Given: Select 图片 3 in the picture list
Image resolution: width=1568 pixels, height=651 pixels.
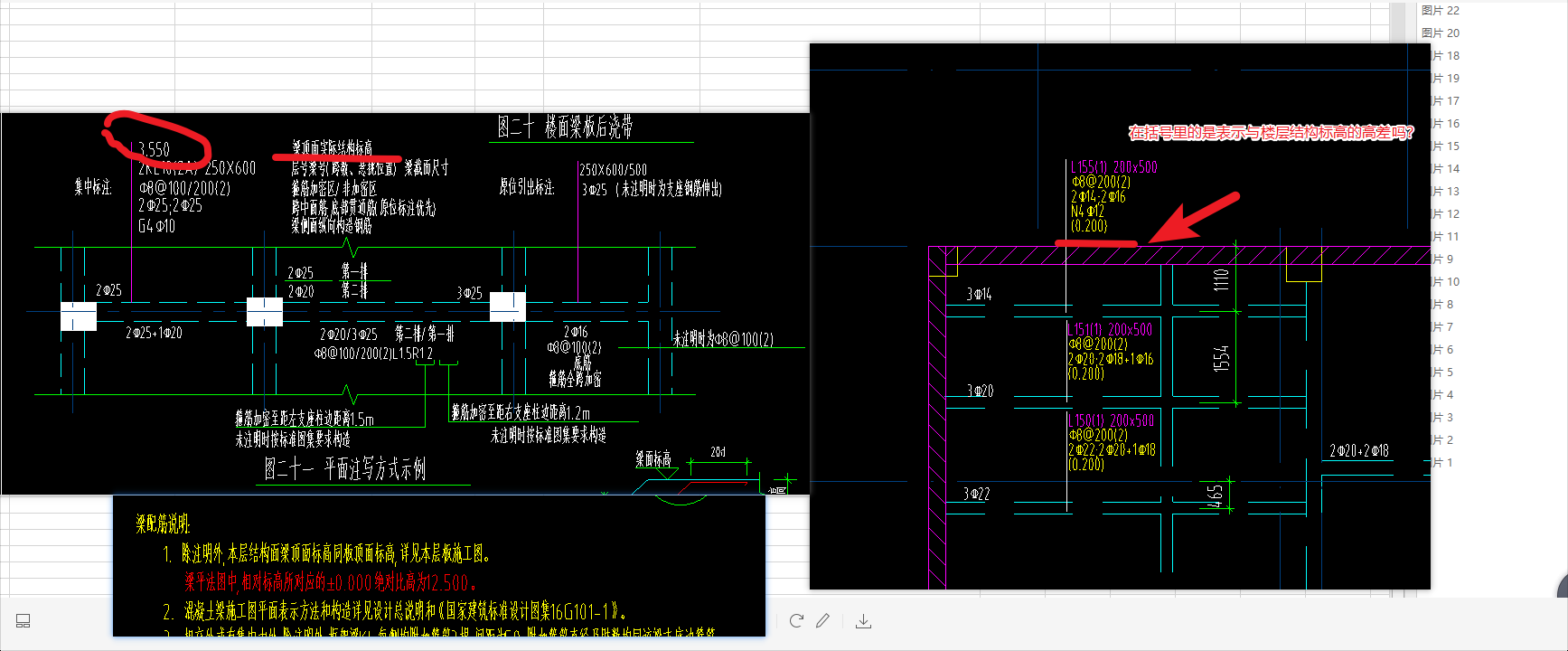Looking at the screenshot, I should (1443, 417).
